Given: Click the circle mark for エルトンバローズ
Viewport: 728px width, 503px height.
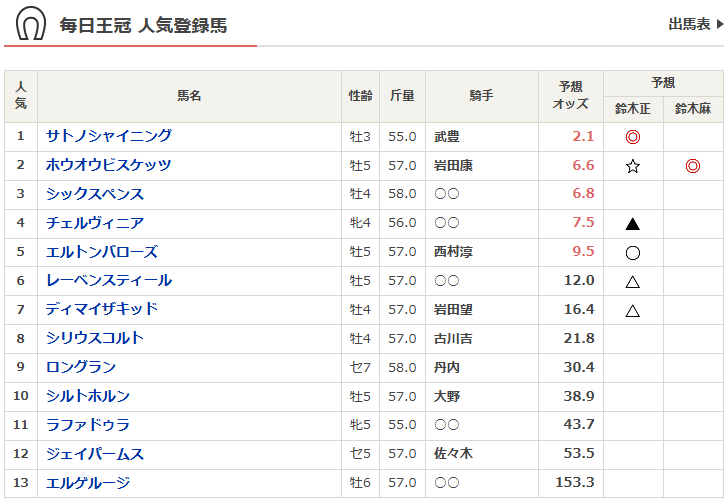Looking at the screenshot, I should pos(632,253).
